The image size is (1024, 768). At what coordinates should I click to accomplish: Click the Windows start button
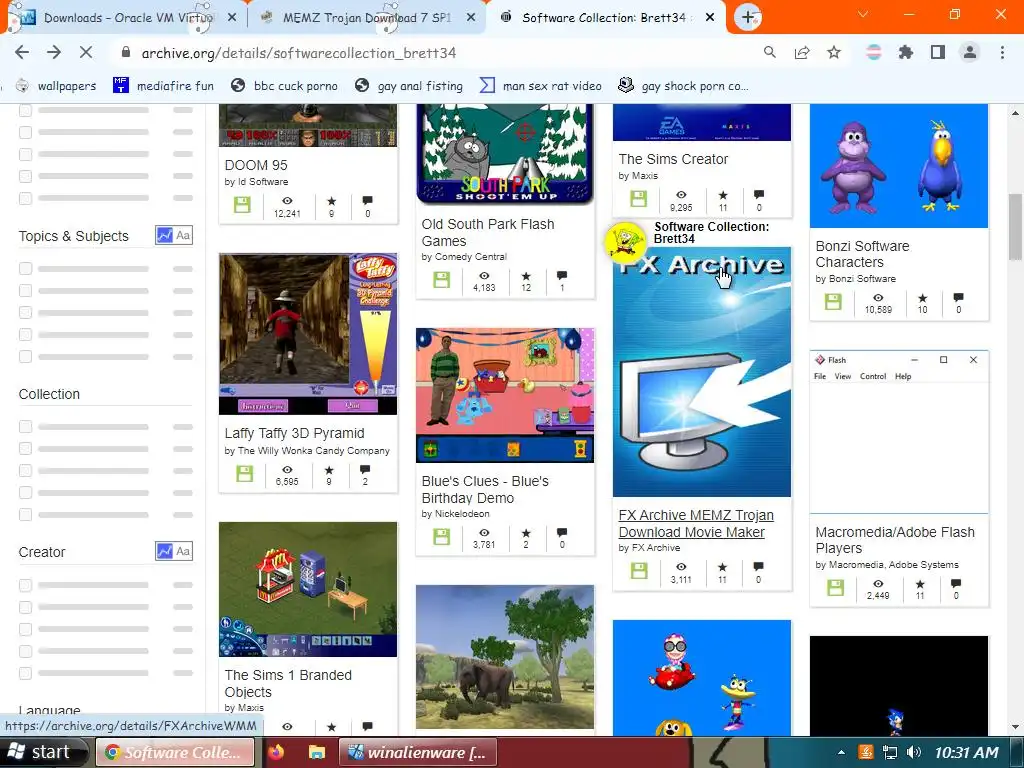42,752
